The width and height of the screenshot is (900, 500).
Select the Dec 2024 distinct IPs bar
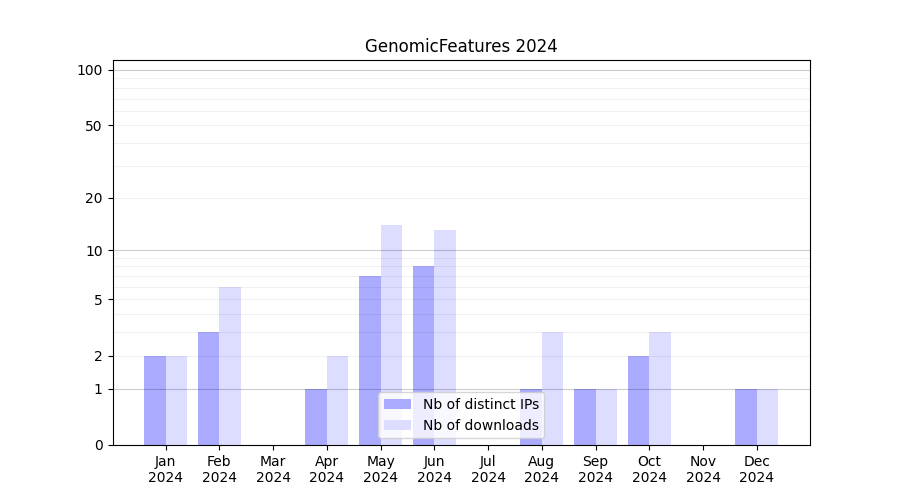point(746,417)
